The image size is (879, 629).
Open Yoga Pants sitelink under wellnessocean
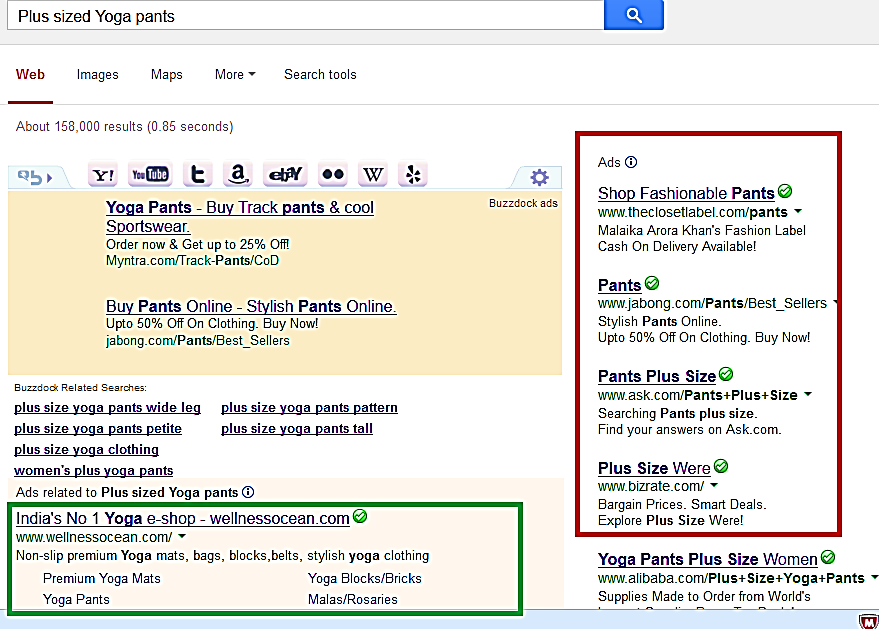(x=76, y=599)
